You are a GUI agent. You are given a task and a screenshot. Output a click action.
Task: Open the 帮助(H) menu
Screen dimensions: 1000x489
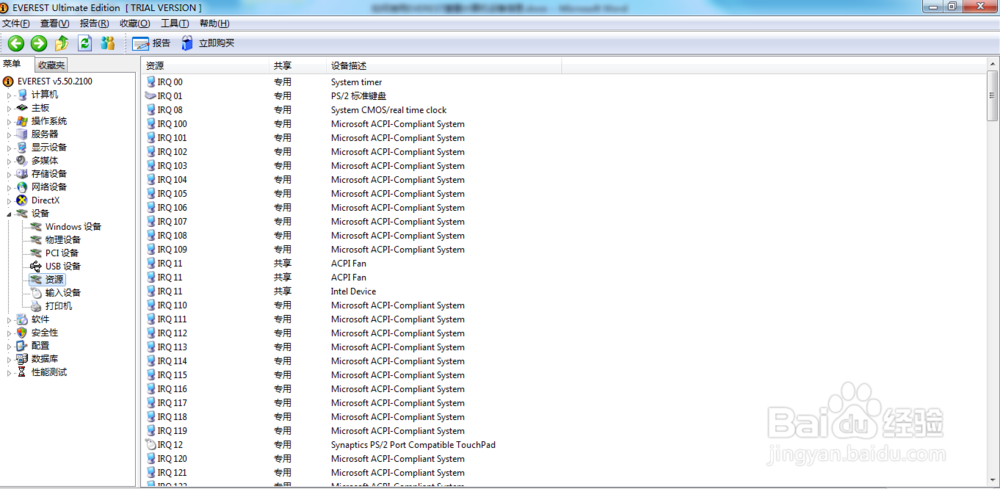[214, 24]
